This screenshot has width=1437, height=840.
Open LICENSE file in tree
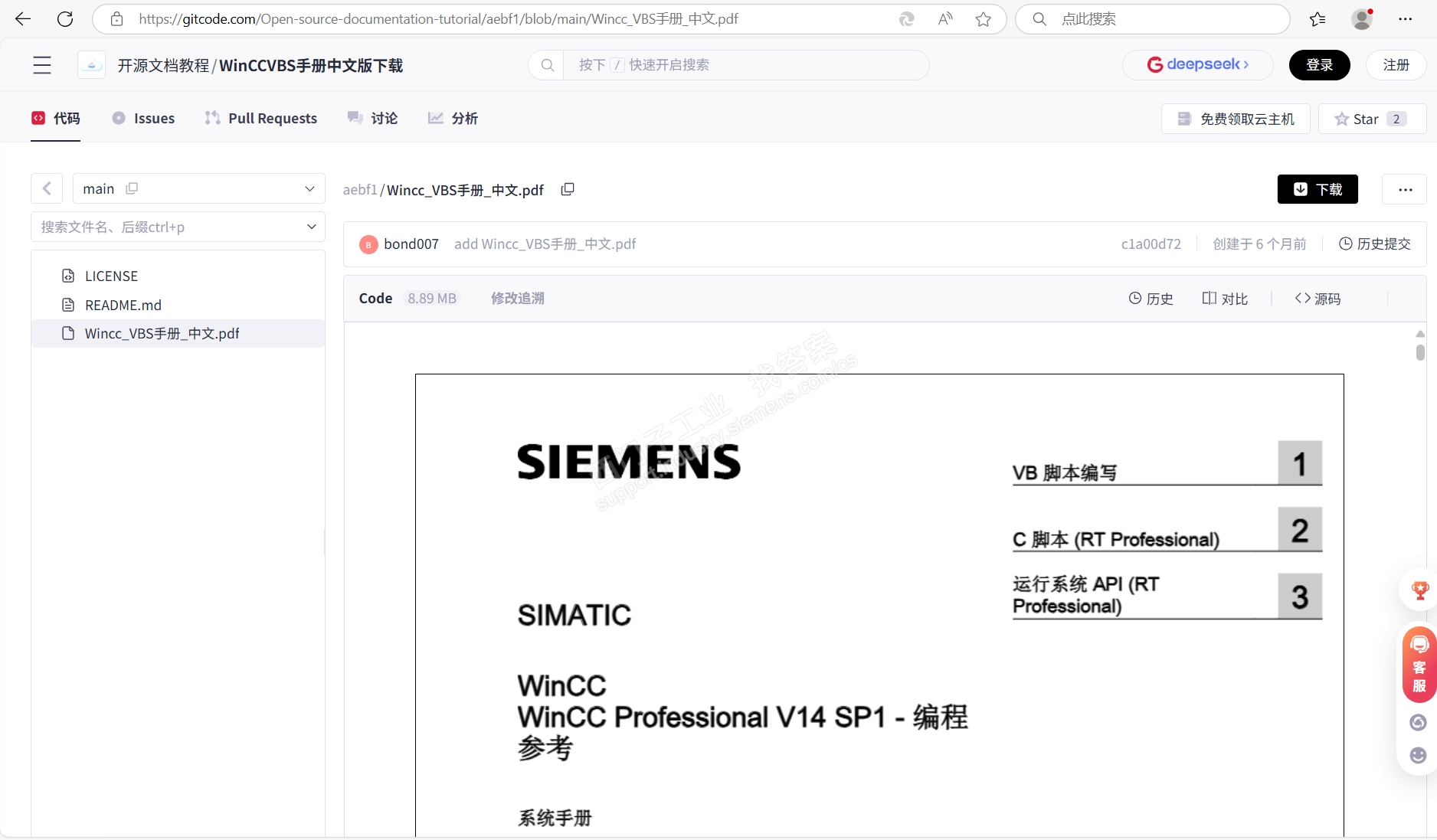[x=178, y=276]
